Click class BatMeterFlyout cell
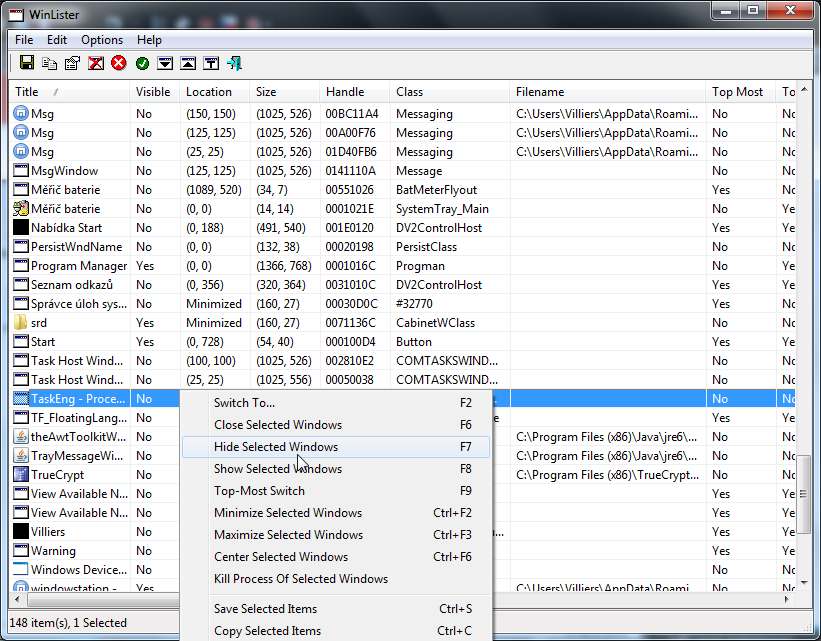Image resolution: width=821 pixels, height=641 pixels. 437,190
